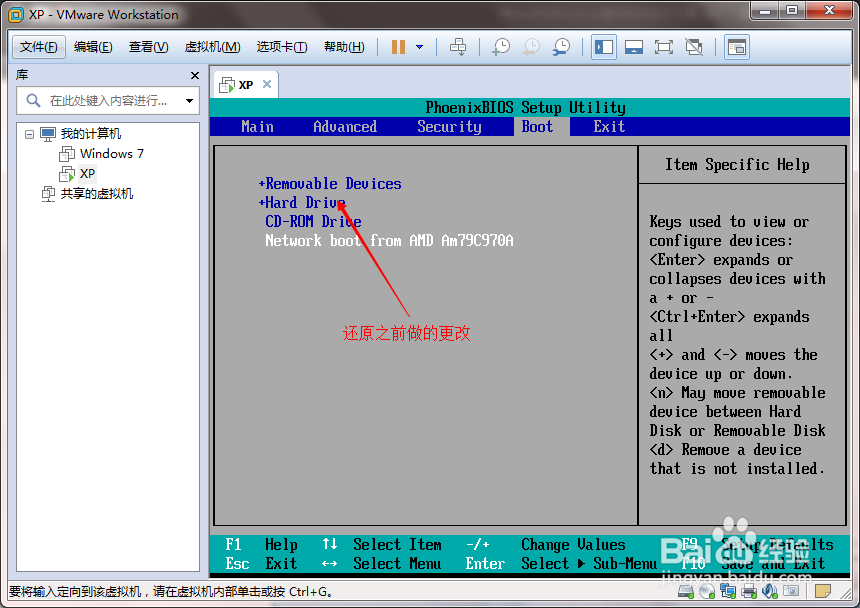Click the Exit BIOS menu
The image size is (860, 608).
609,127
